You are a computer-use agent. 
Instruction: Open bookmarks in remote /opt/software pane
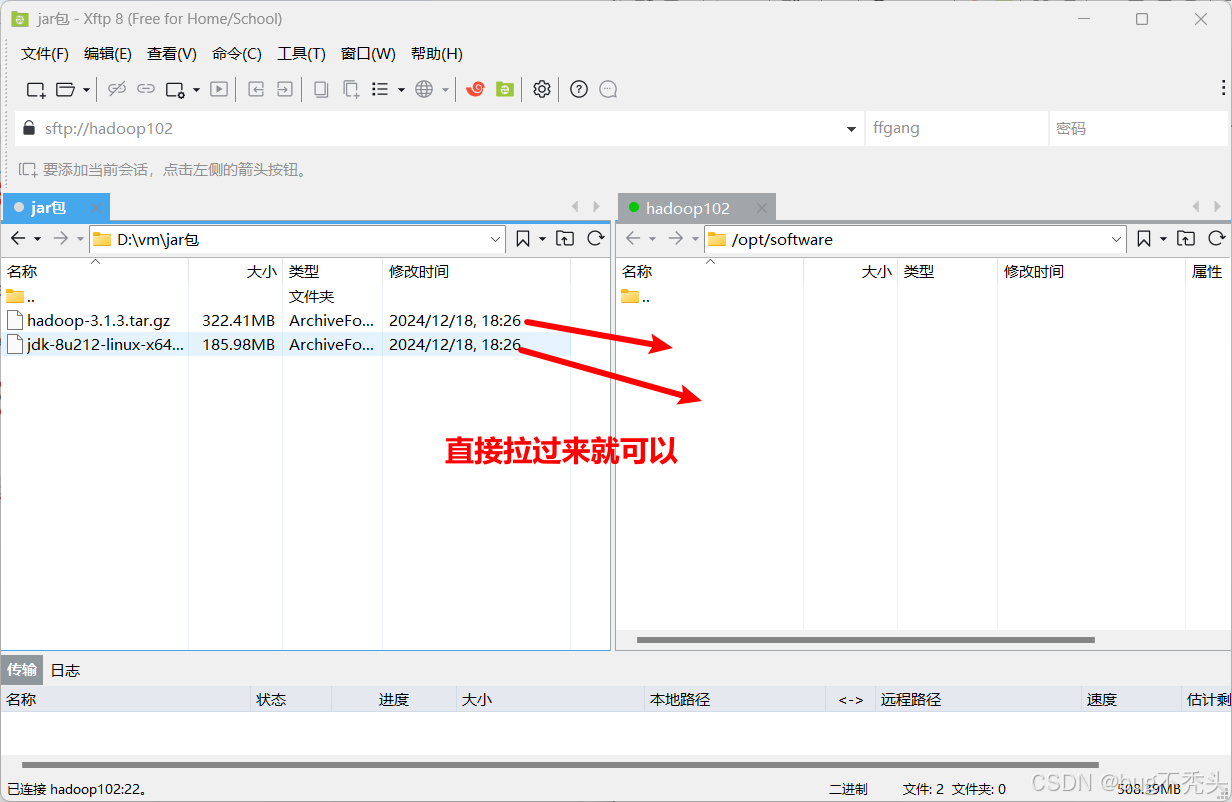pyautogui.click(x=1144, y=239)
